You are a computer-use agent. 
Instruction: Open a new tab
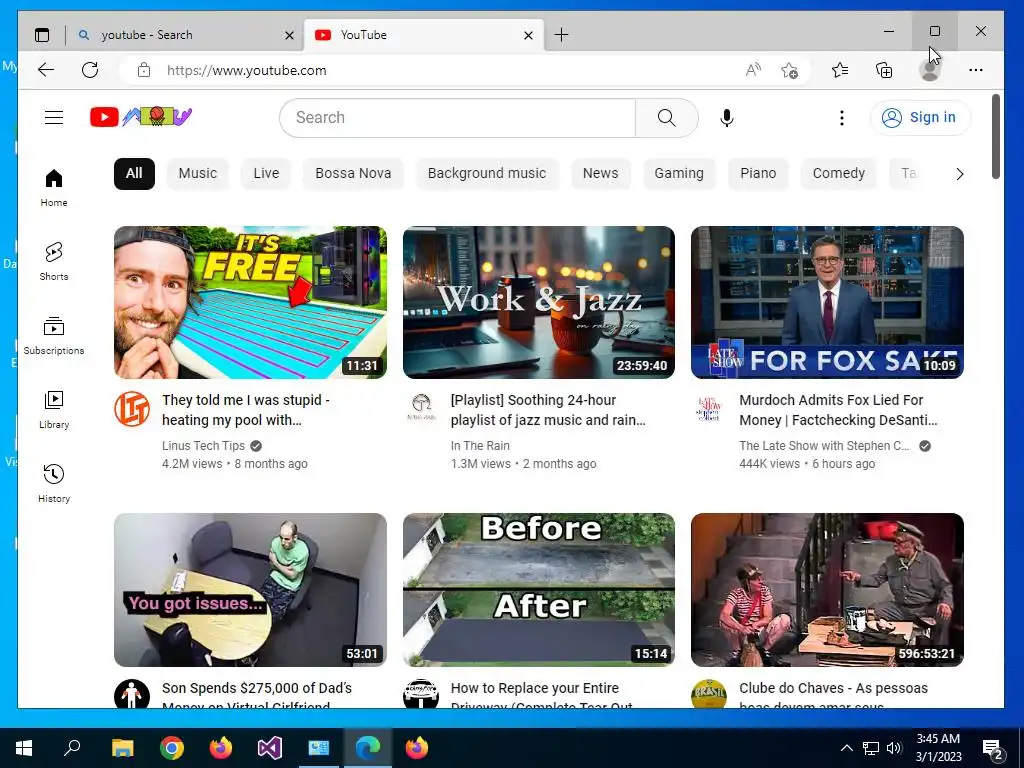[561, 35]
